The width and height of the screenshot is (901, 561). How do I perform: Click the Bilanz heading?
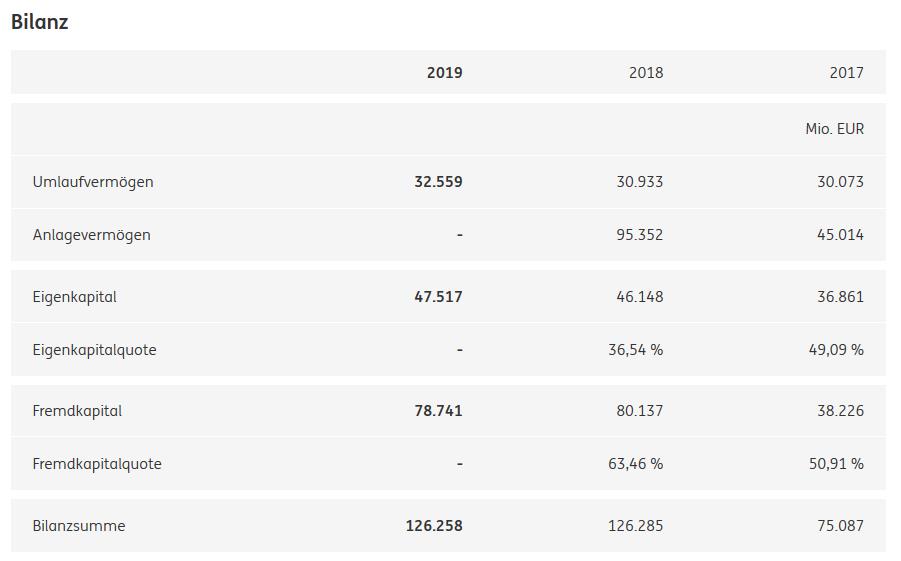(x=40, y=22)
